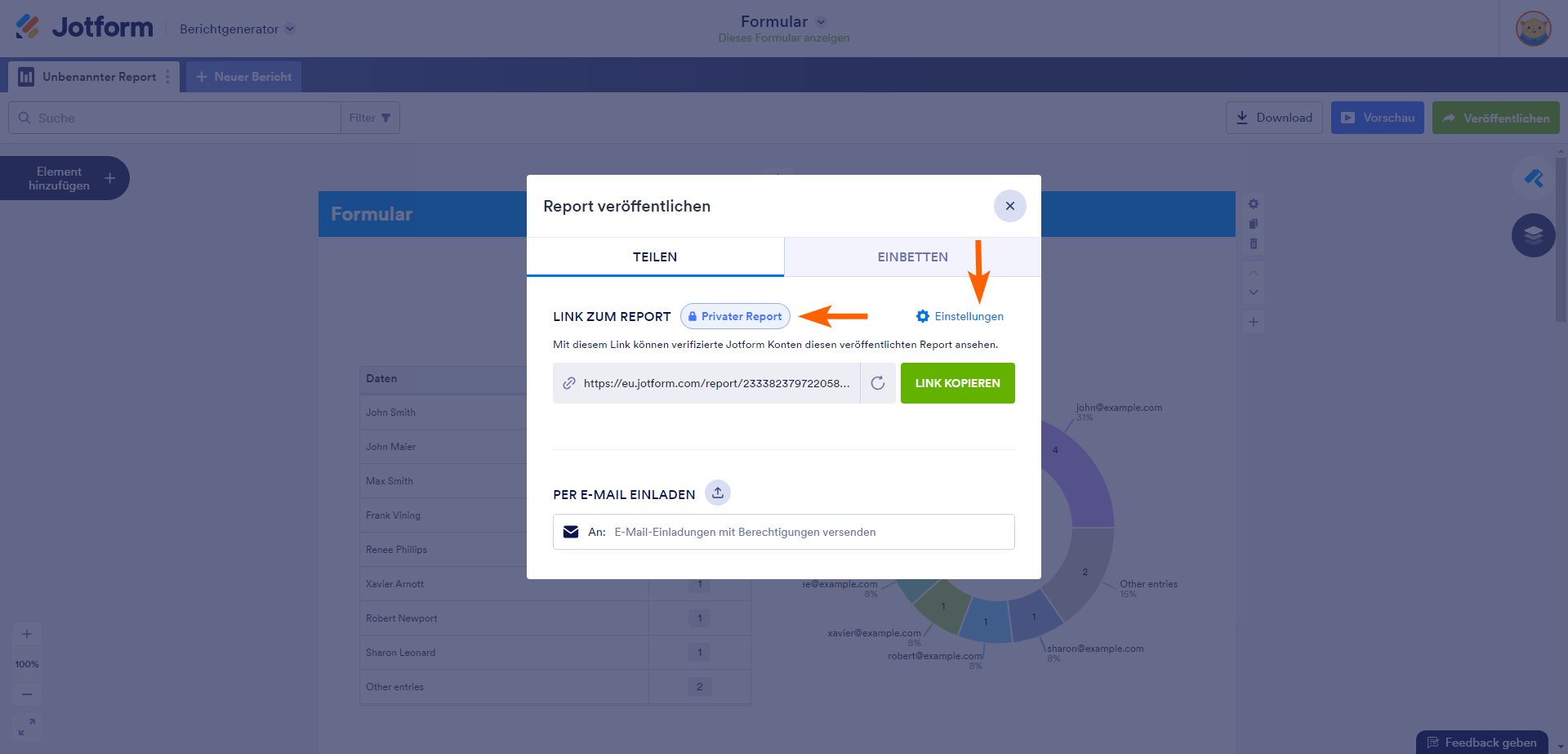The width and height of the screenshot is (1568, 754).
Task: Click the John Maier table row
Action: 555,447
